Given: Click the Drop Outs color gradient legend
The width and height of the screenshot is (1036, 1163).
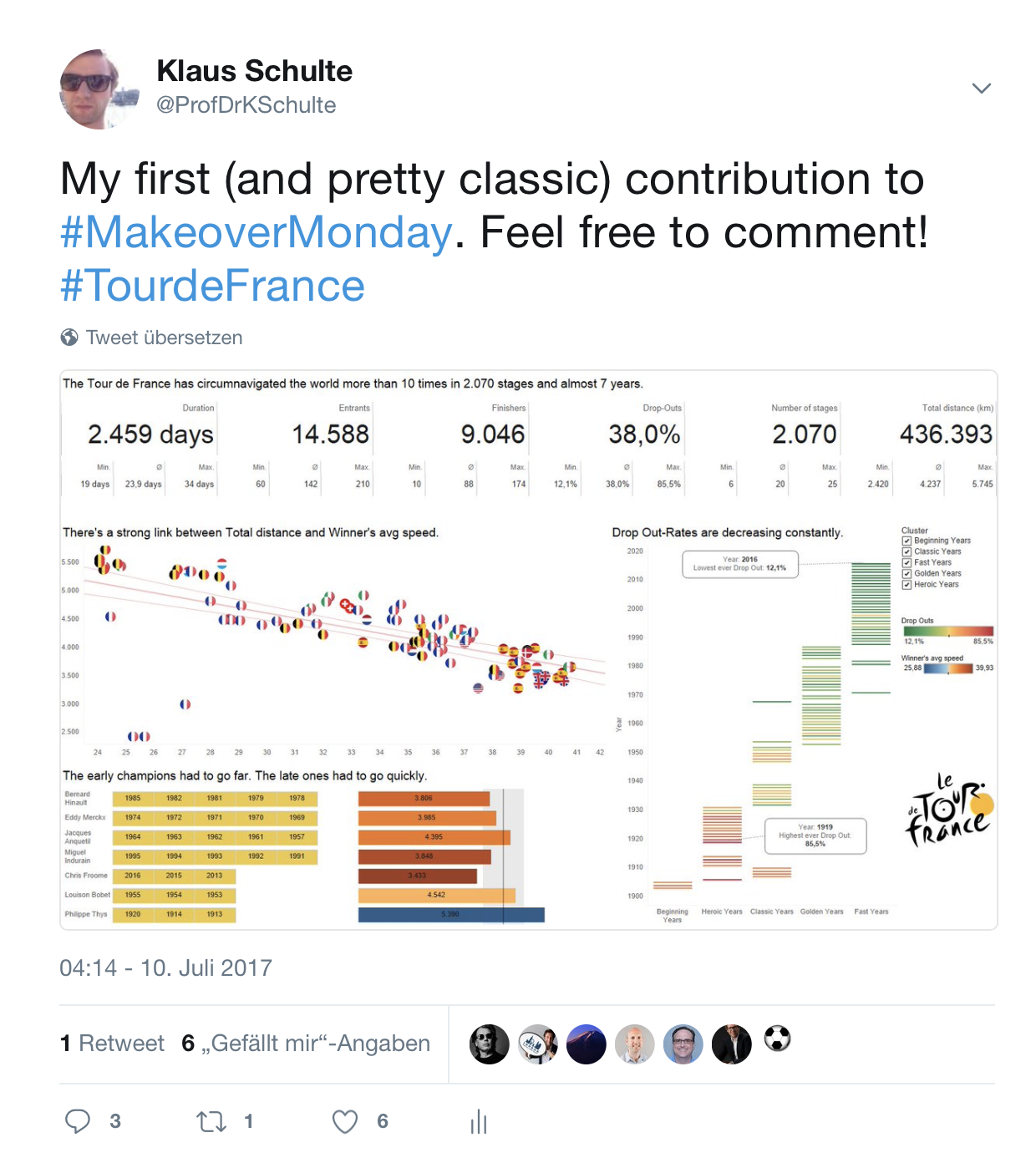Looking at the screenshot, I should 948,632.
